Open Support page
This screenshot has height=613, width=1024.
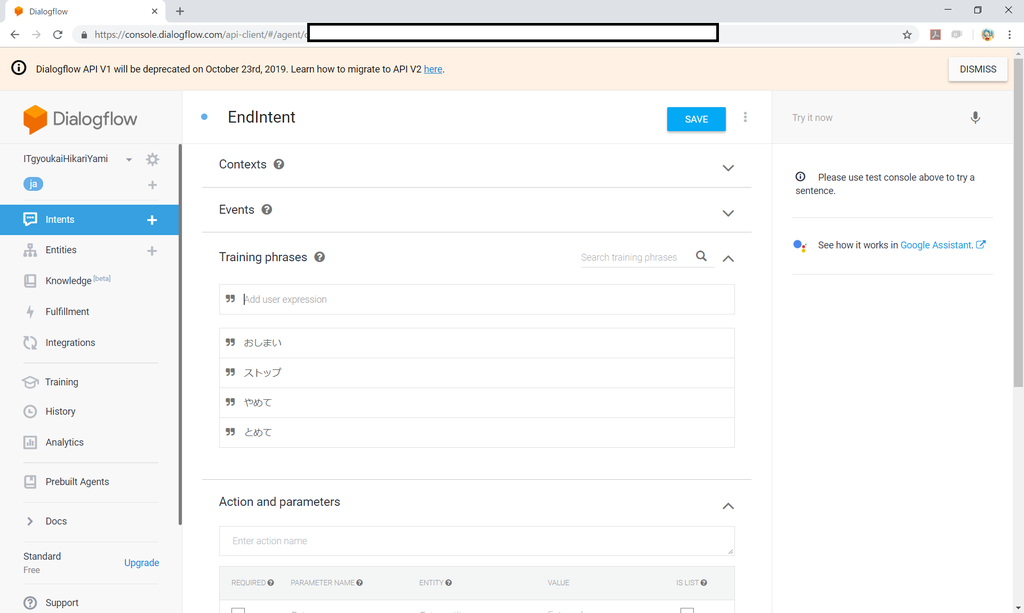[61, 603]
